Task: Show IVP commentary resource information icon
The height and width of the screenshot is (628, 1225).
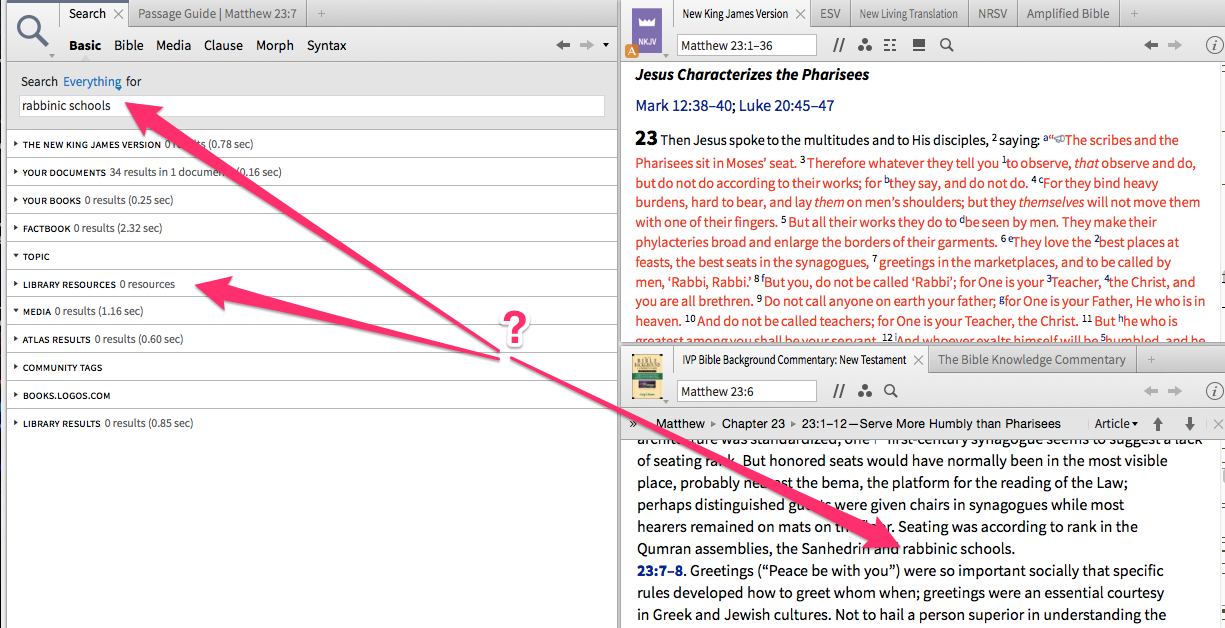Action: click(1214, 391)
